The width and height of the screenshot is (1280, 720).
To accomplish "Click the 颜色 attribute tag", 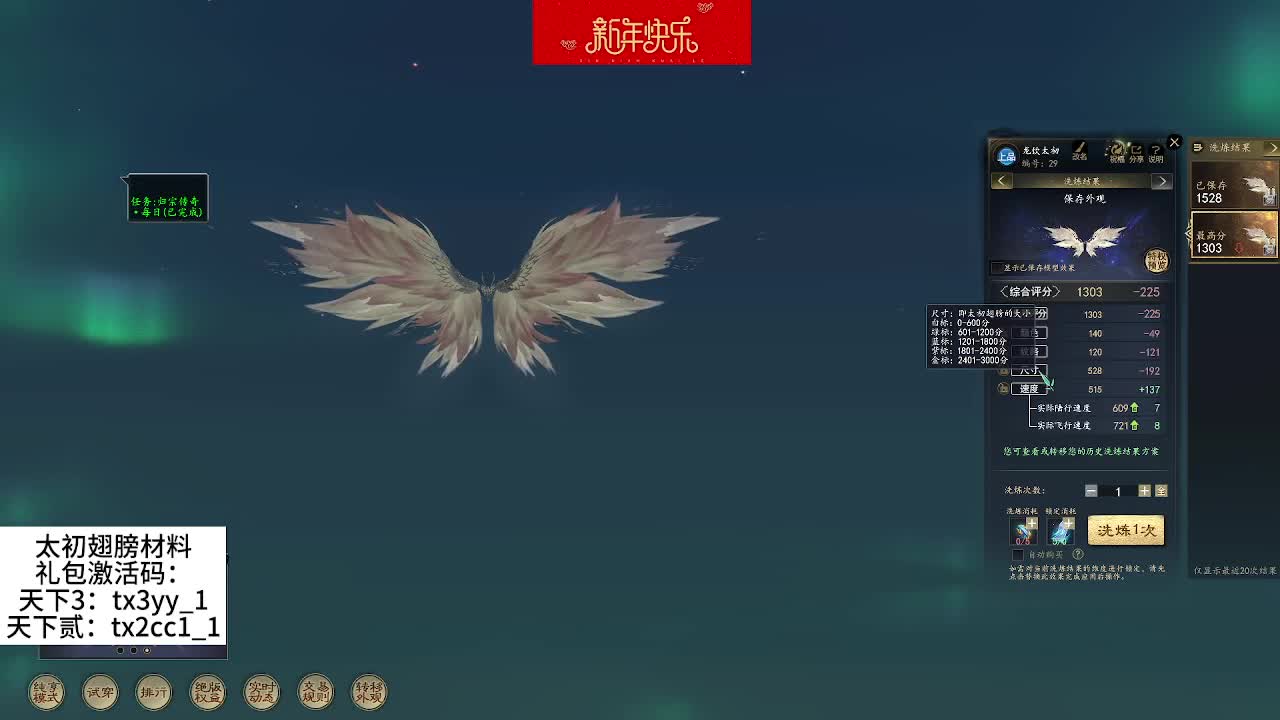I will [1029, 333].
